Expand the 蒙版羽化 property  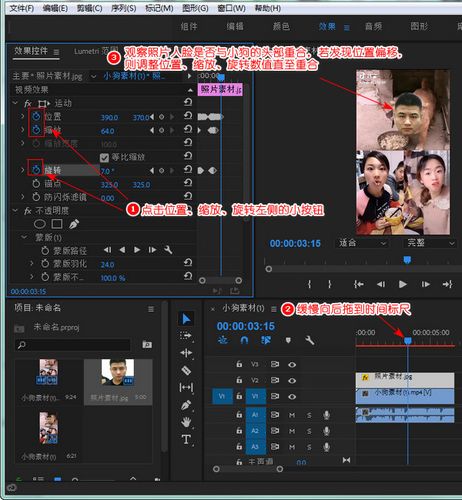(32, 263)
